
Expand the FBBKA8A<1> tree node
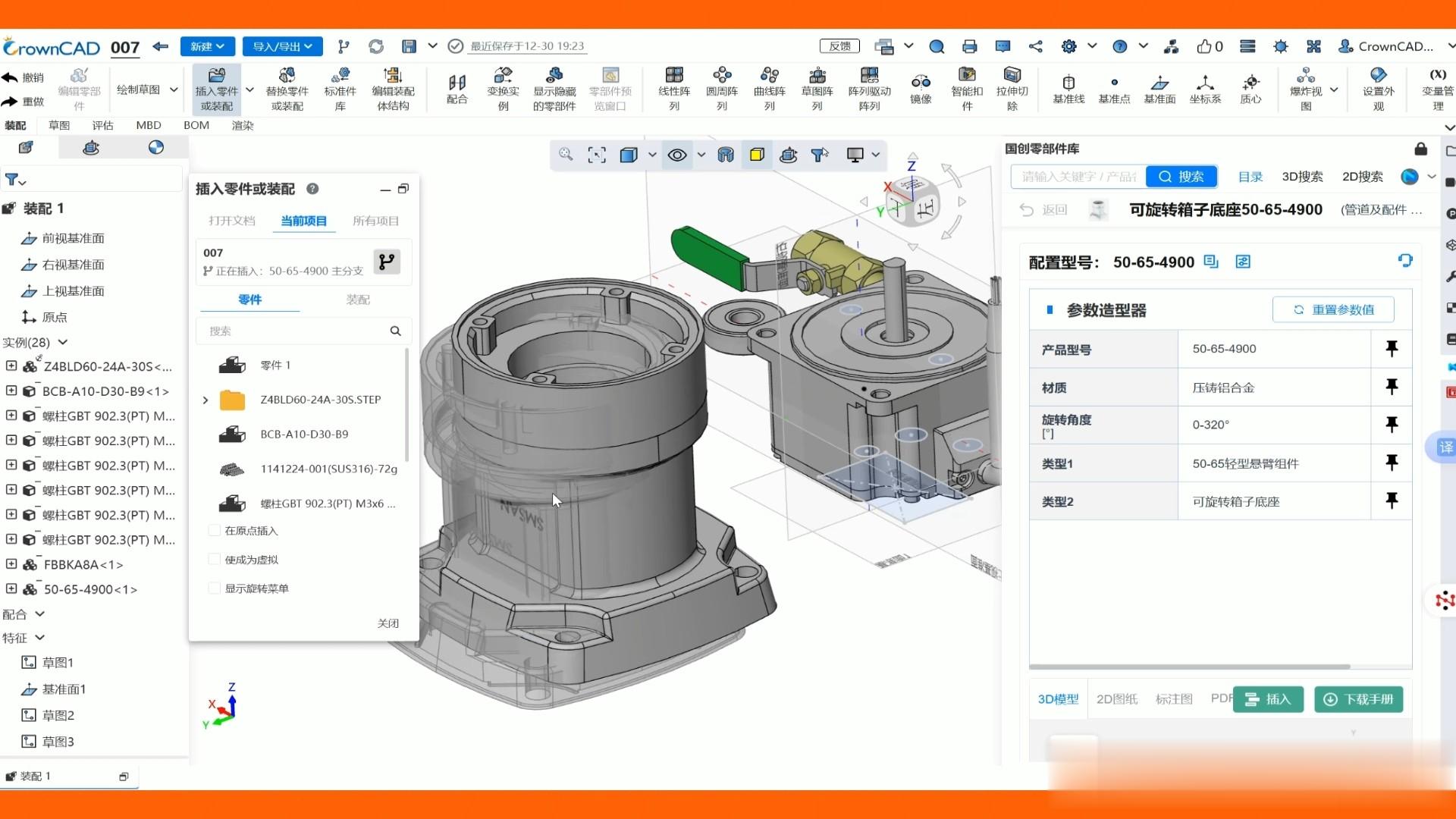[11, 564]
